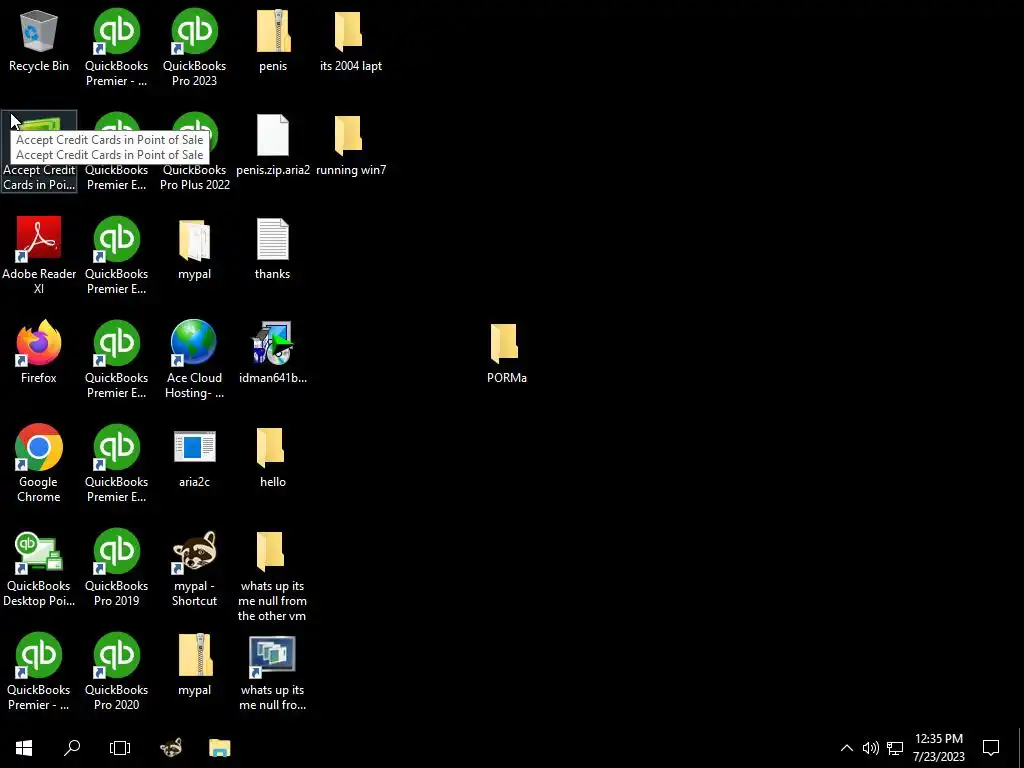Open the Windows Start menu
Screen dimensions: 1024x768
[x=24, y=748]
